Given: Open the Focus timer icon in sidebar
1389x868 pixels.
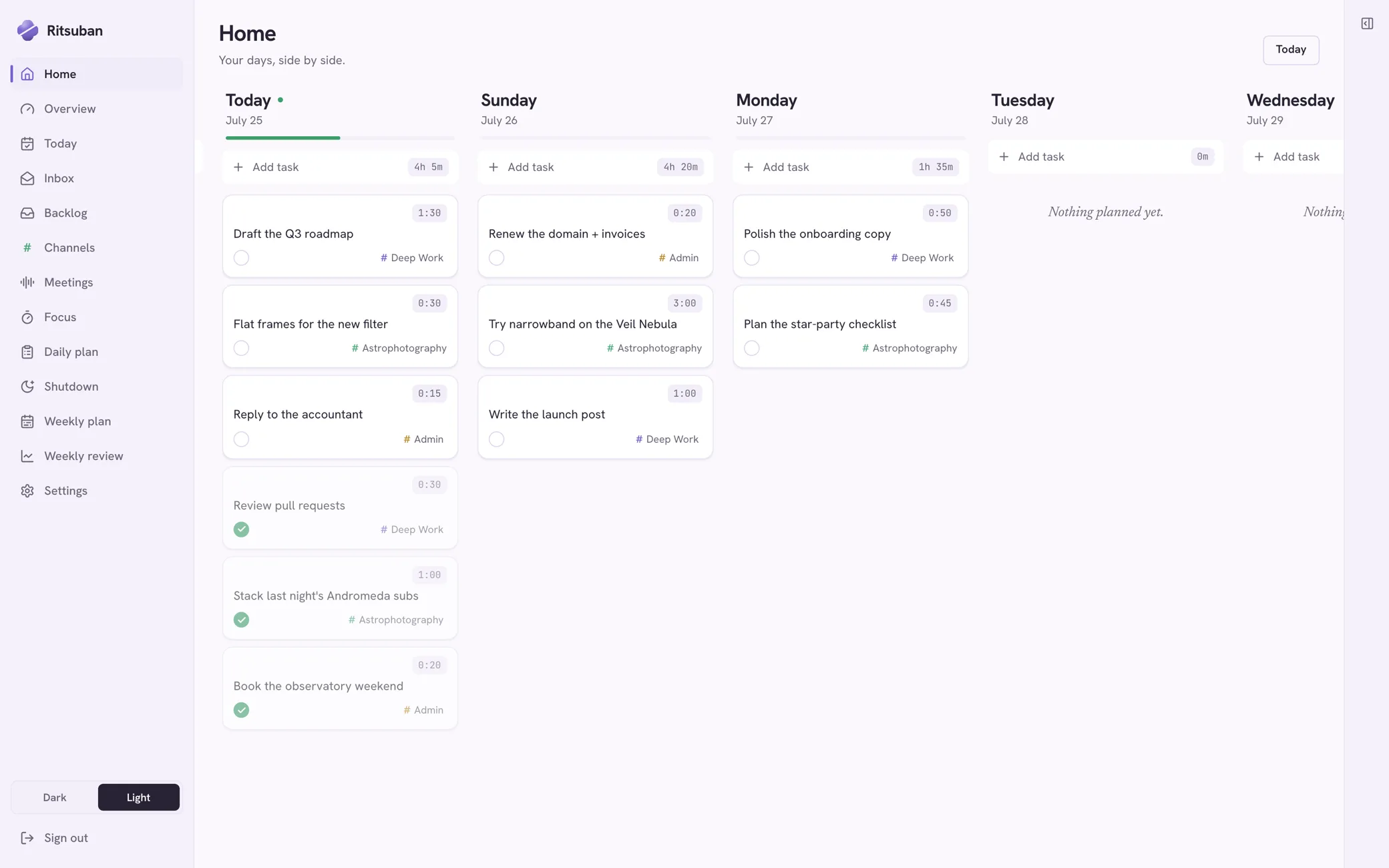Looking at the screenshot, I should (27, 317).
